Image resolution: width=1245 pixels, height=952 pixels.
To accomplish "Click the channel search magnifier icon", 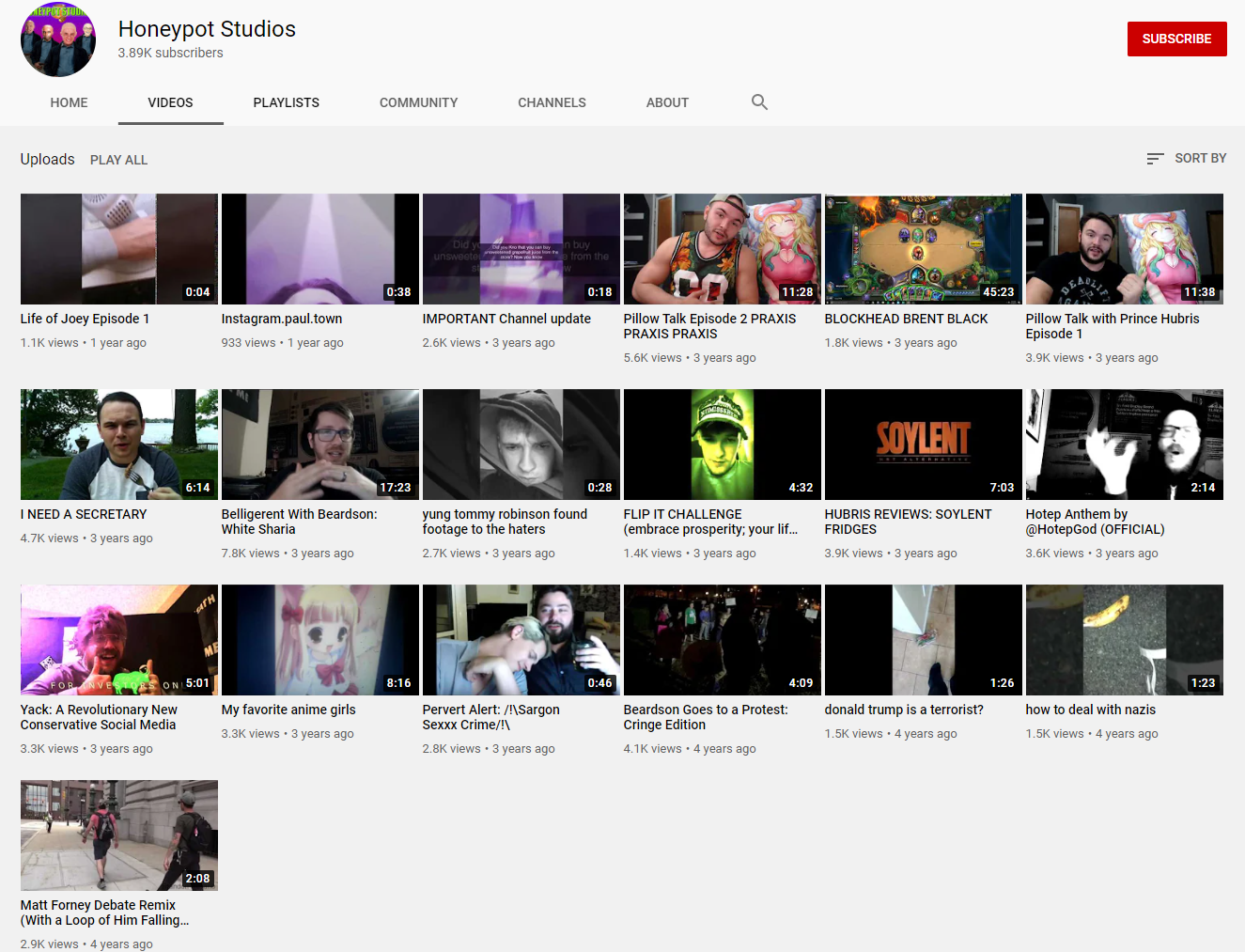I will [759, 102].
